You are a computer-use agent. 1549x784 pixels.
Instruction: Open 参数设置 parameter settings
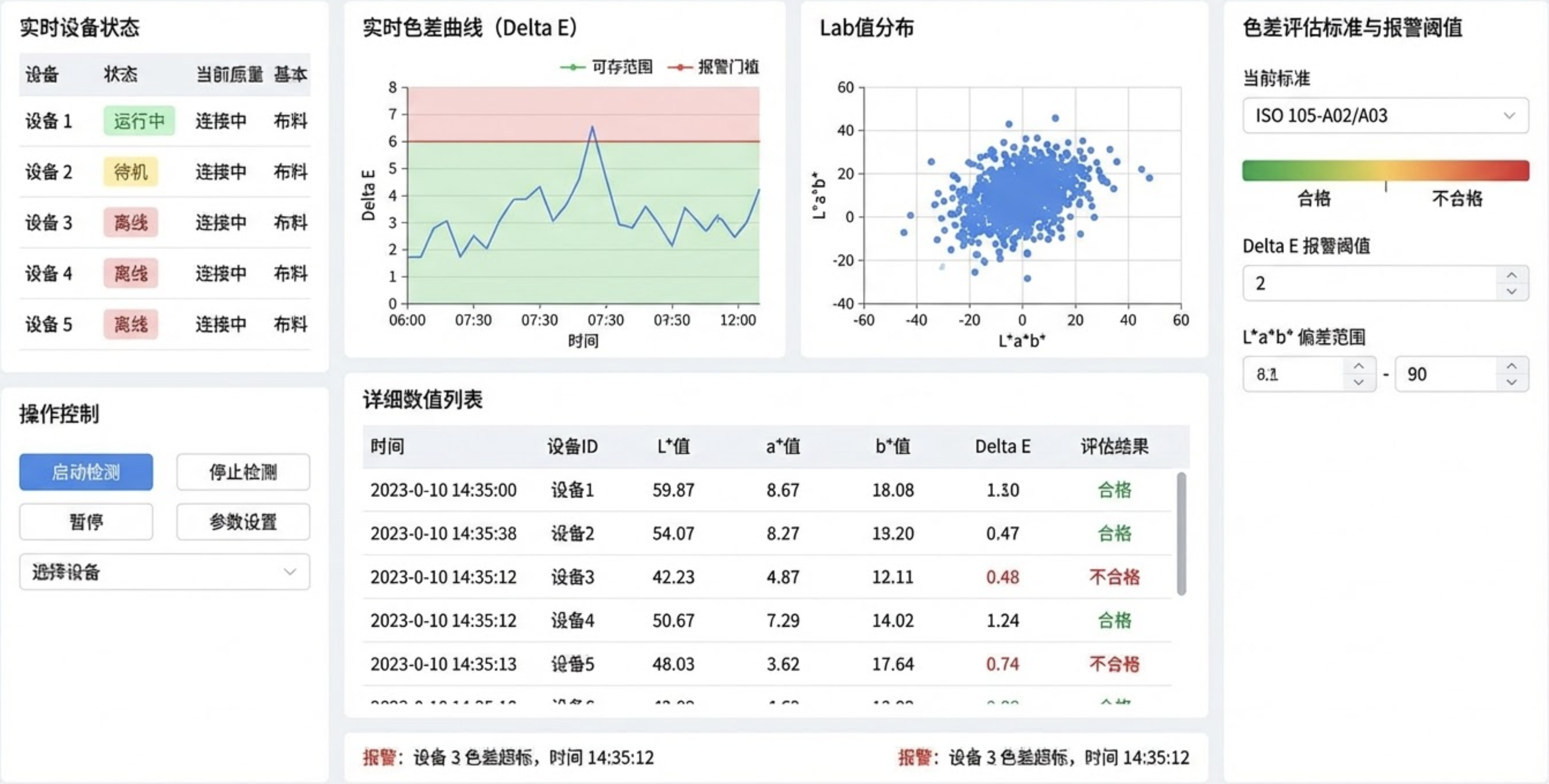pos(243,522)
